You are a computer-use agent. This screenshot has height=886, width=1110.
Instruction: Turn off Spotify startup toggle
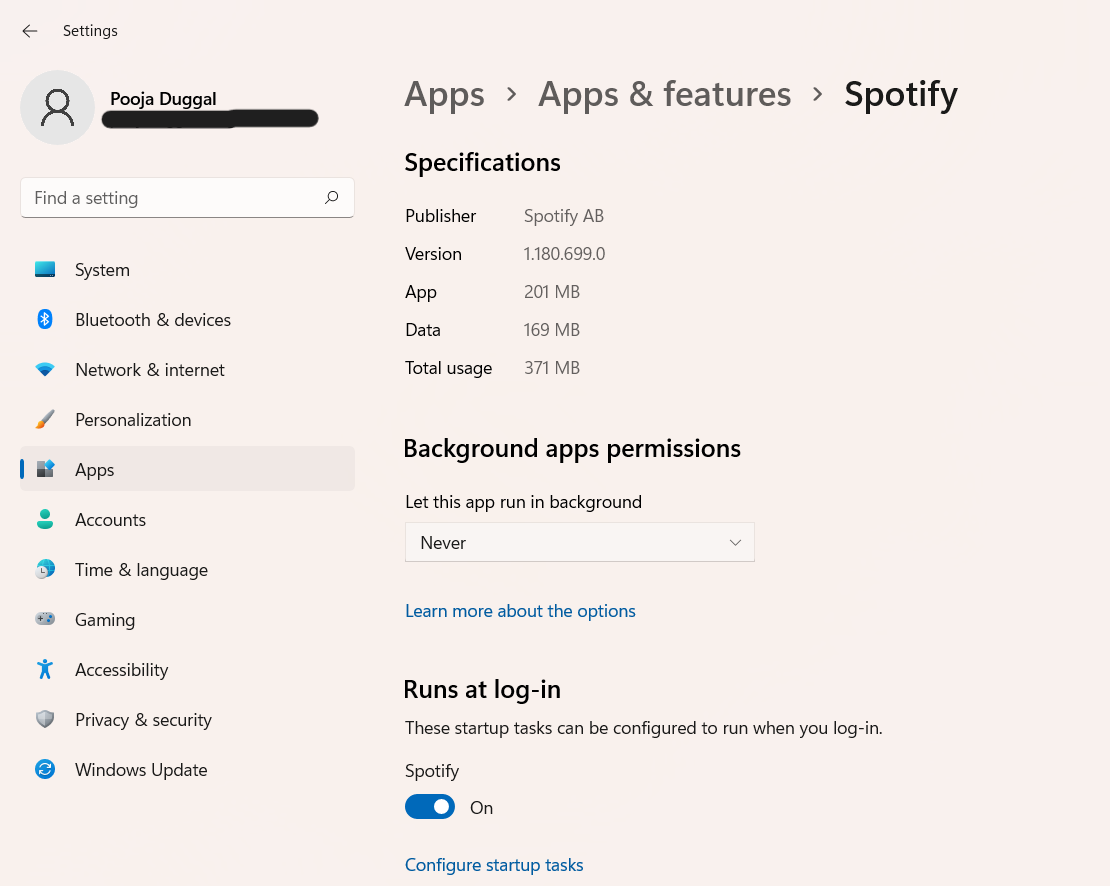430,807
